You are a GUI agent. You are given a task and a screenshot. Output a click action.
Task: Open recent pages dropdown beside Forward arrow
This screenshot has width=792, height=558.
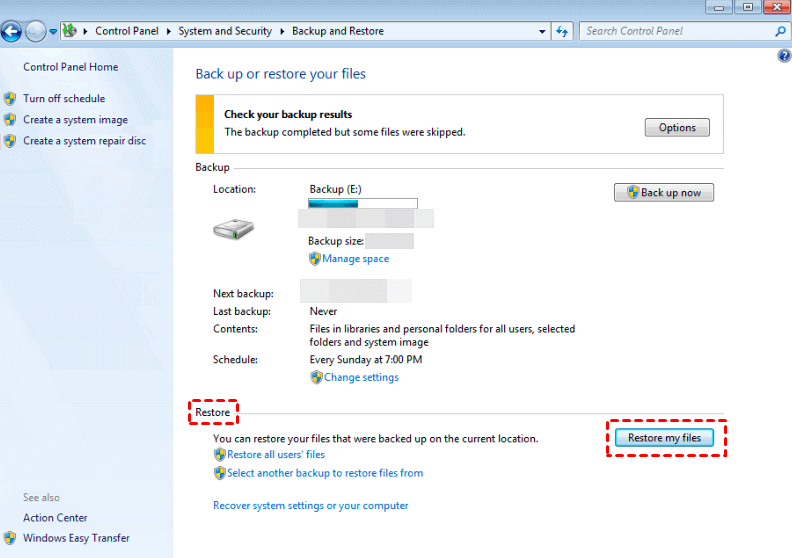[x=53, y=31]
